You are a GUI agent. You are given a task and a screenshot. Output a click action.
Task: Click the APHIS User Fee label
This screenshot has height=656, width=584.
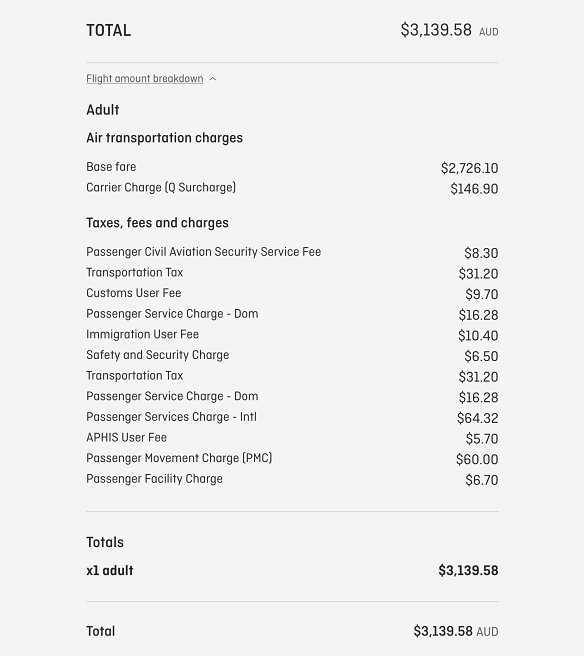coord(126,438)
